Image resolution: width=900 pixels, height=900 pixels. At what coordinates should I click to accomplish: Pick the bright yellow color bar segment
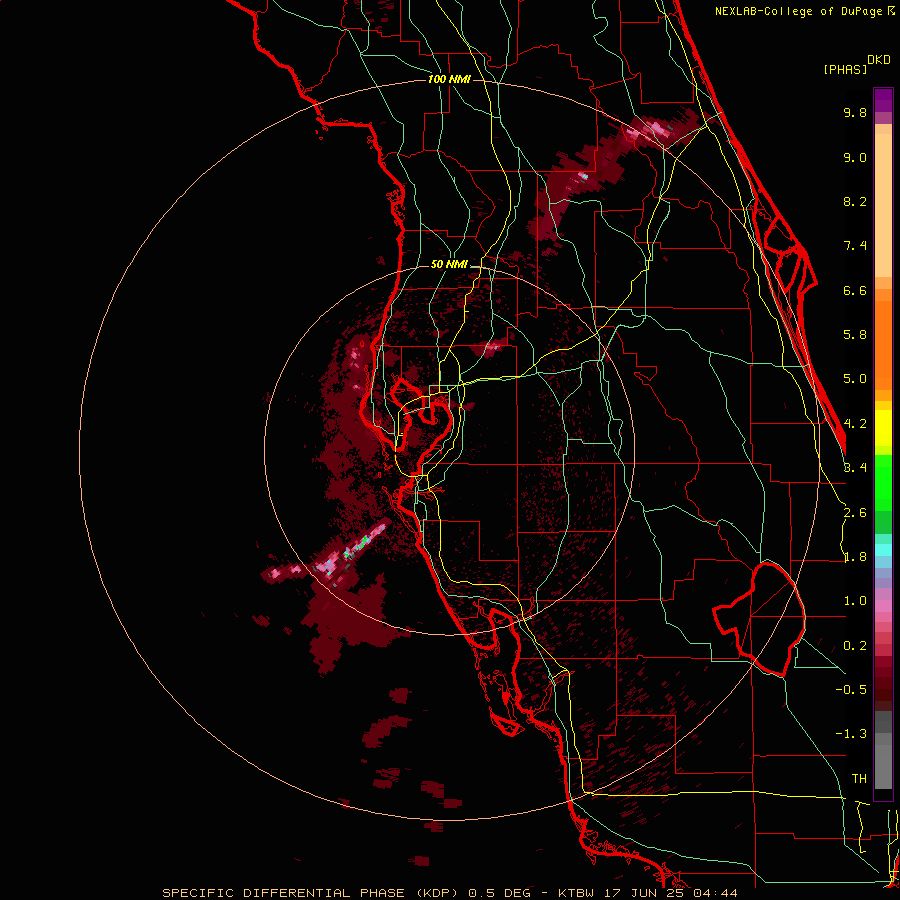883,428
